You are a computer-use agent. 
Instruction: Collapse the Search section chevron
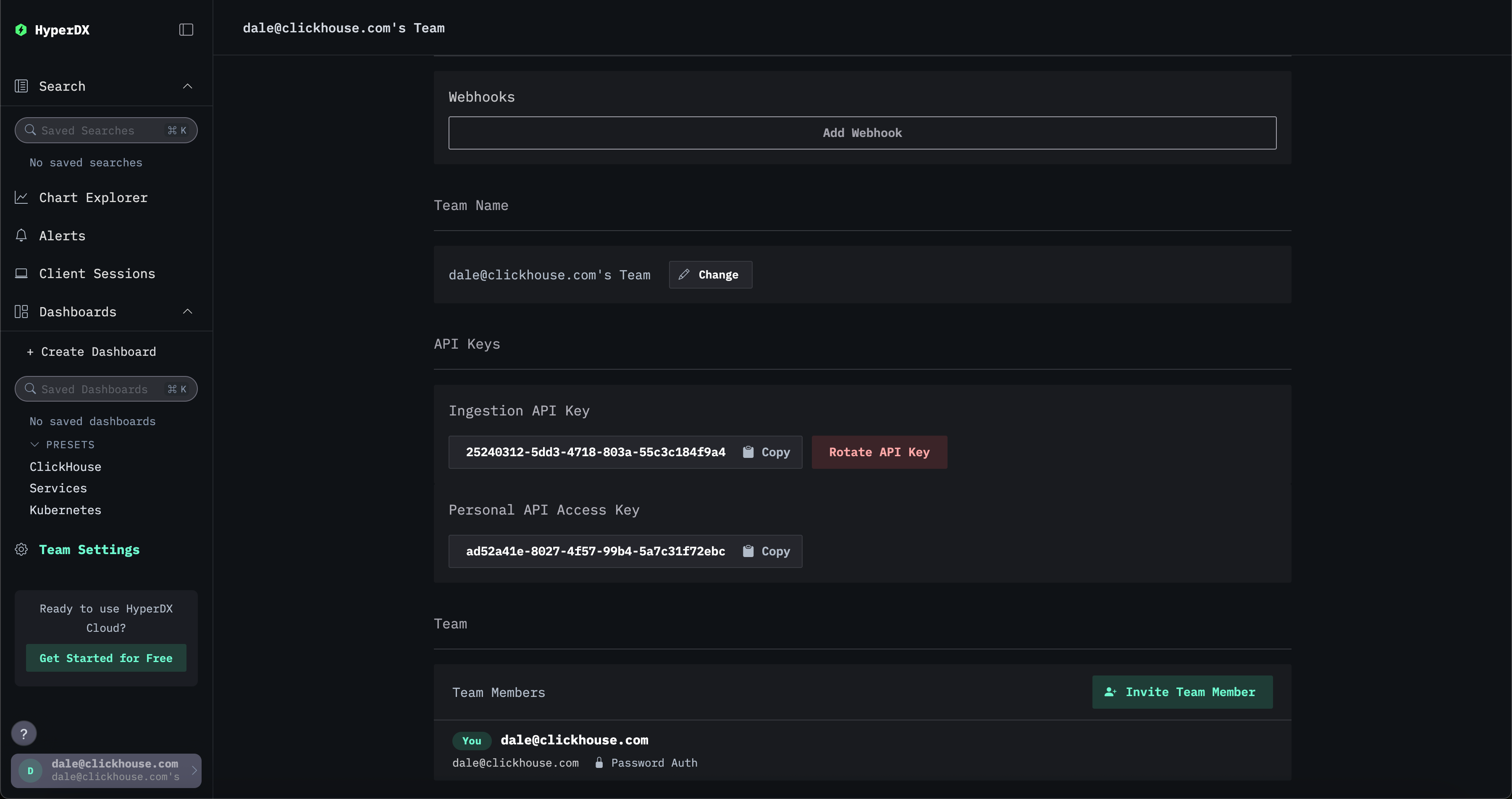tap(188, 86)
